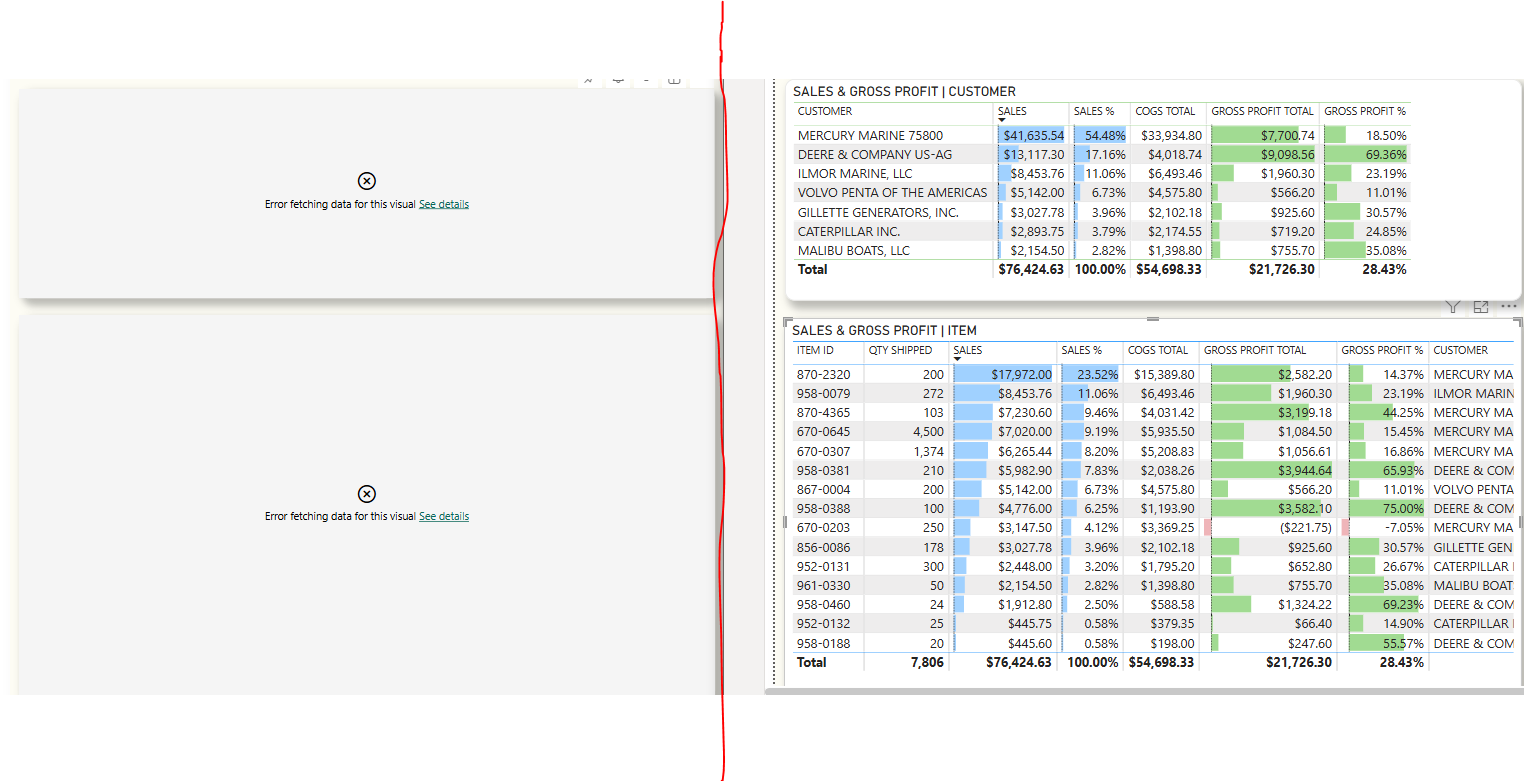The height and width of the screenshot is (781, 1524).
Task: Open See details link in upper error visual
Action: pyautogui.click(x=444, y=204)
